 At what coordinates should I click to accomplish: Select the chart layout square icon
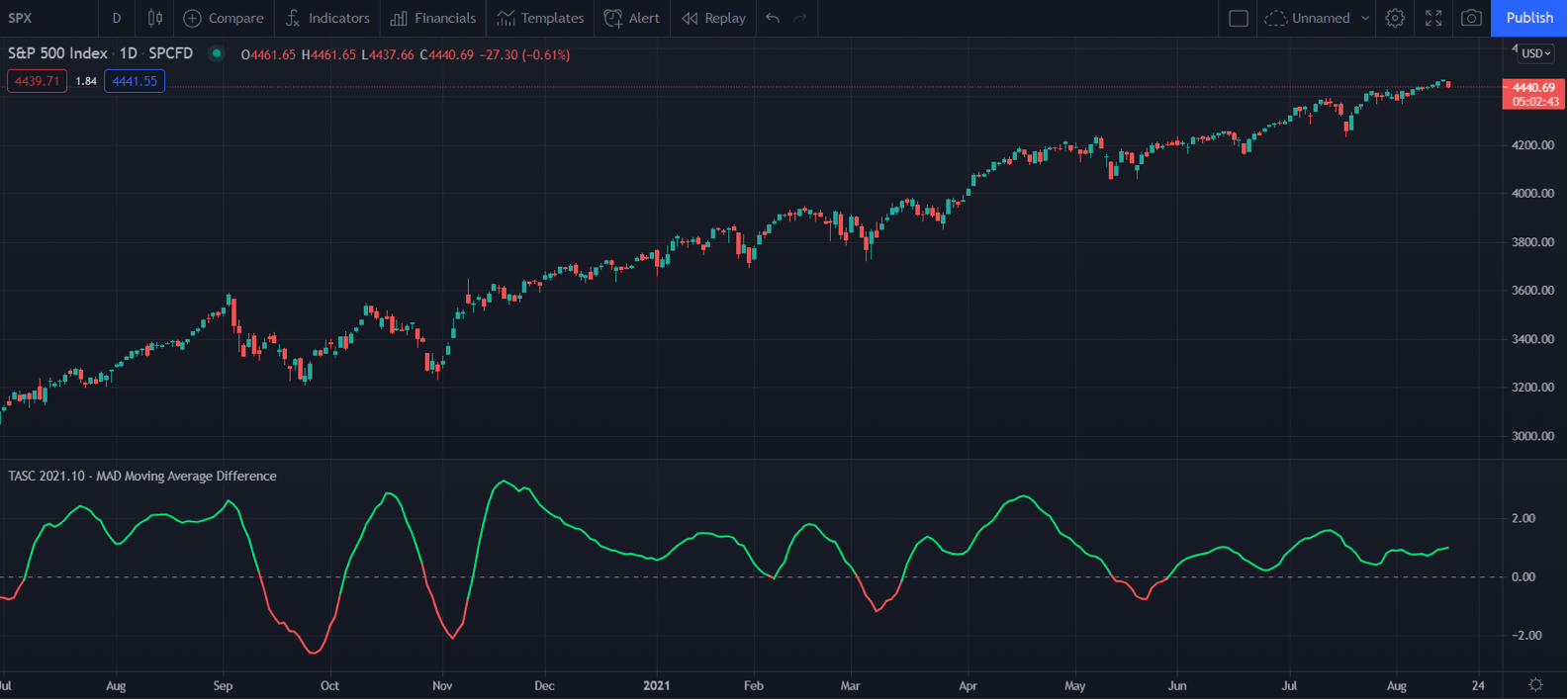pyautogui.click(x=1239, y=18)
